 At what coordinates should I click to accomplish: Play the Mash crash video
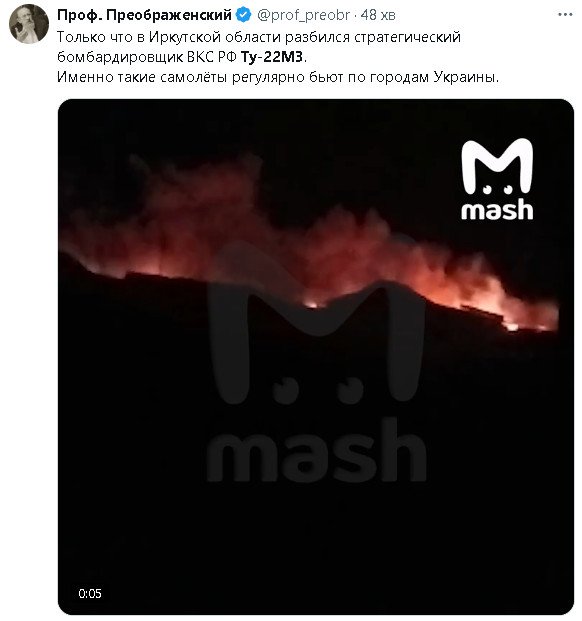[316, 357]
